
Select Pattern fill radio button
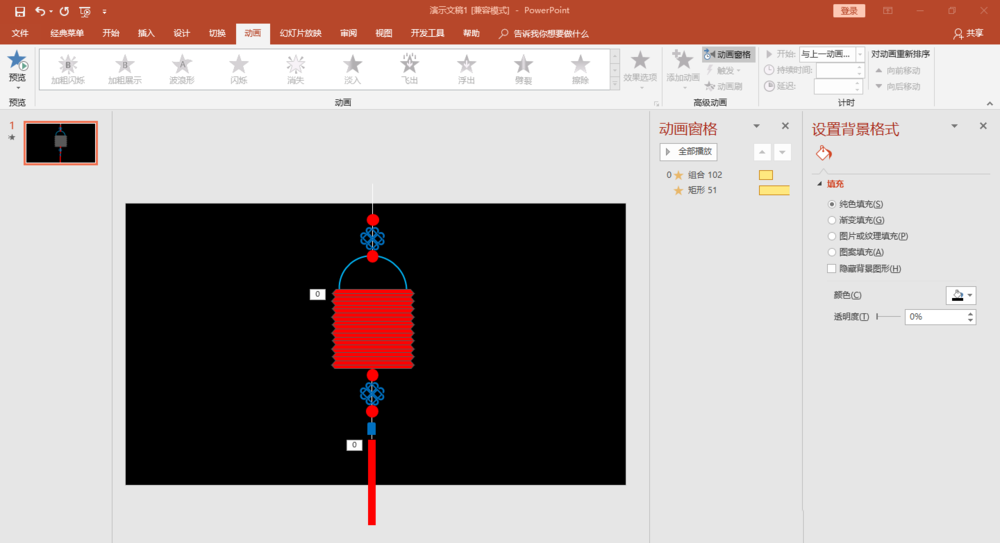tap(832, 252)
